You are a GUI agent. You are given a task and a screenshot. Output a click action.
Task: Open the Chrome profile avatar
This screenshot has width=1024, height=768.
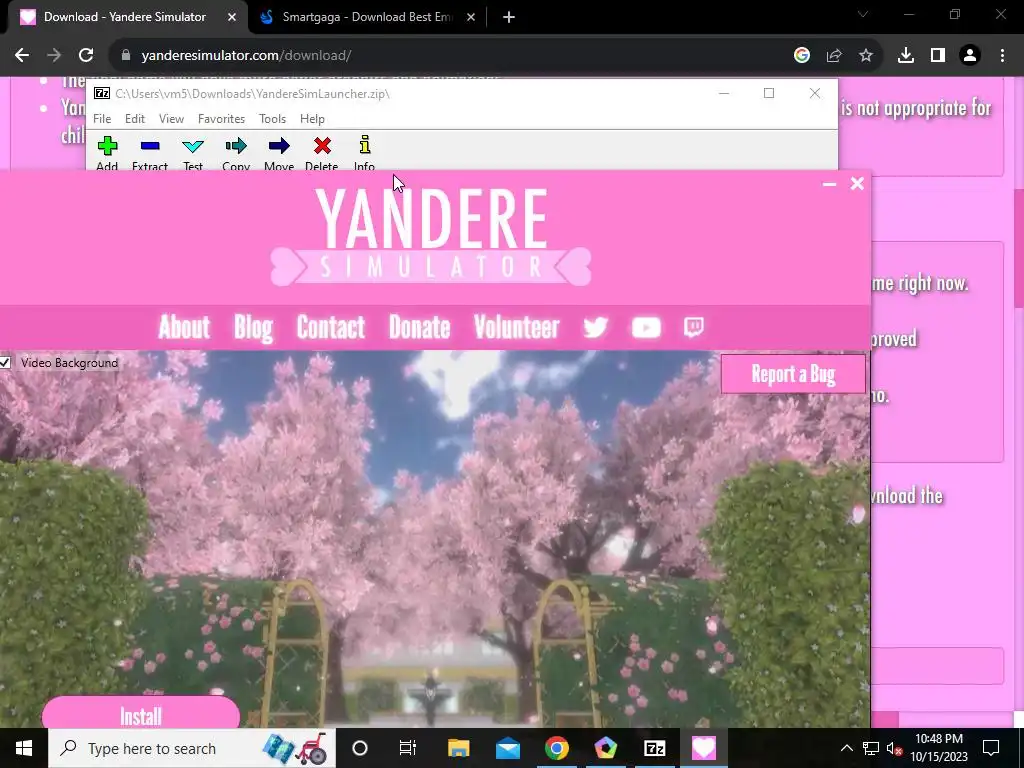pyautogui.click(x=970, y=56)
